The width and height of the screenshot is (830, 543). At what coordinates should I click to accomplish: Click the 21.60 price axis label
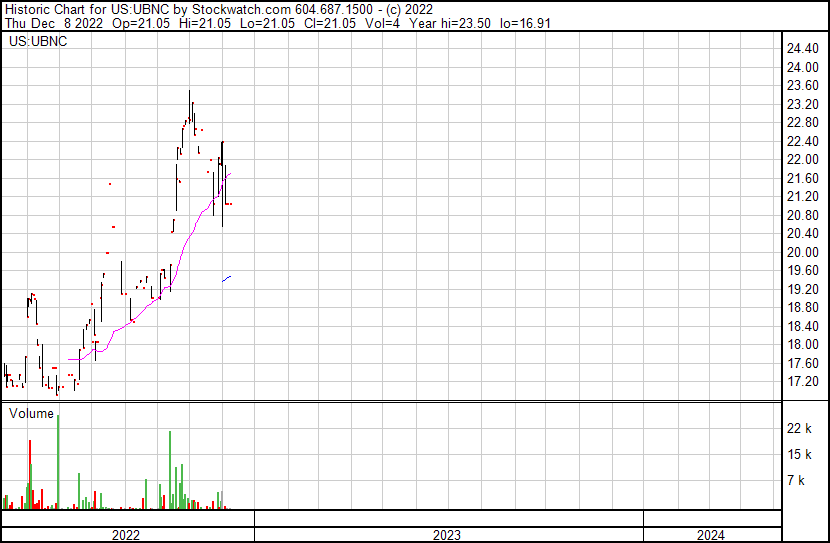tap(802, 178)
